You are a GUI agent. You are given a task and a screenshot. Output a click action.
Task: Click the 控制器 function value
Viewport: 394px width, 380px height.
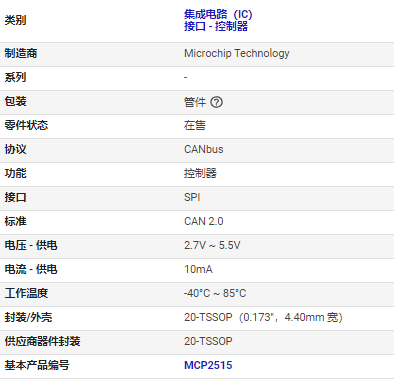click(x=200, y=173)
